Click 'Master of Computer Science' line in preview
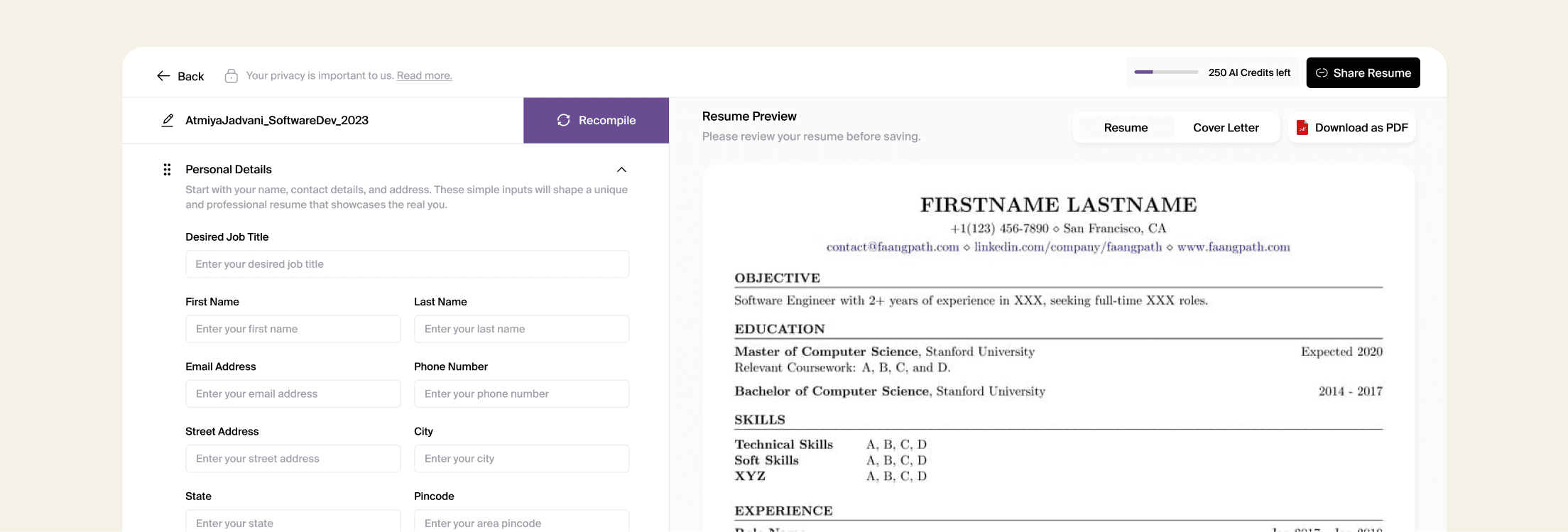Image resolution: width=1568 pixels, height=532 pixels. [884, 352]
